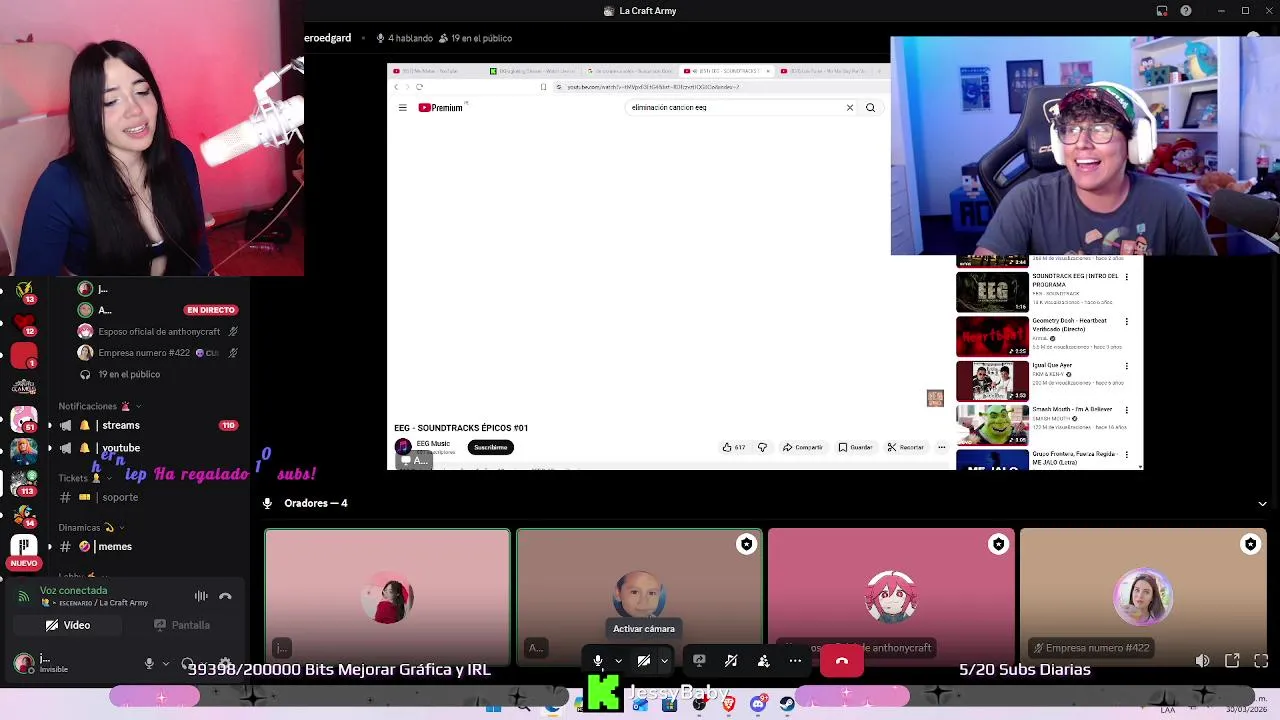Reload the page in streamed browser

coord(420,86)
